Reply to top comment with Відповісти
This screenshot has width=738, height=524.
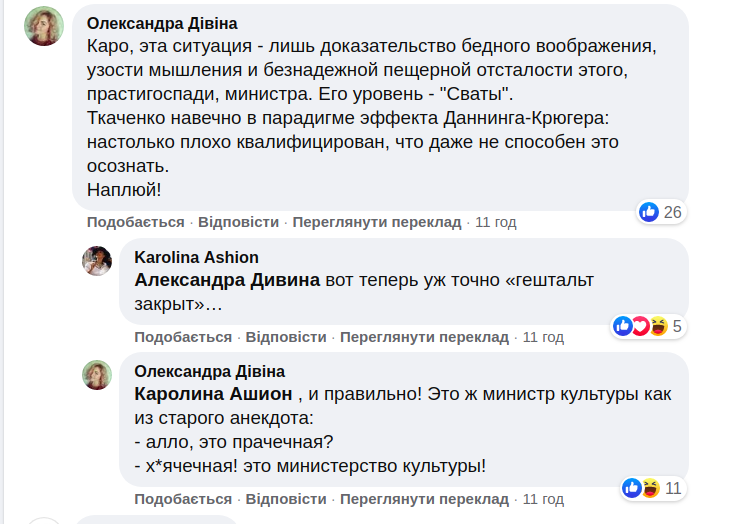point(238,222)
